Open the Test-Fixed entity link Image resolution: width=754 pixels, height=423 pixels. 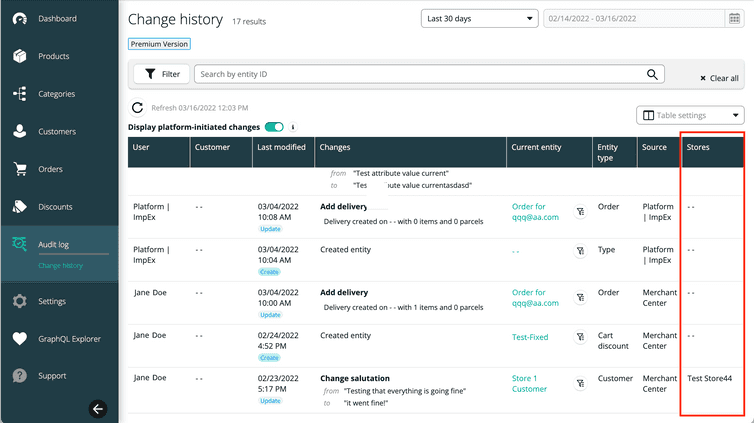tap(530, 338)
